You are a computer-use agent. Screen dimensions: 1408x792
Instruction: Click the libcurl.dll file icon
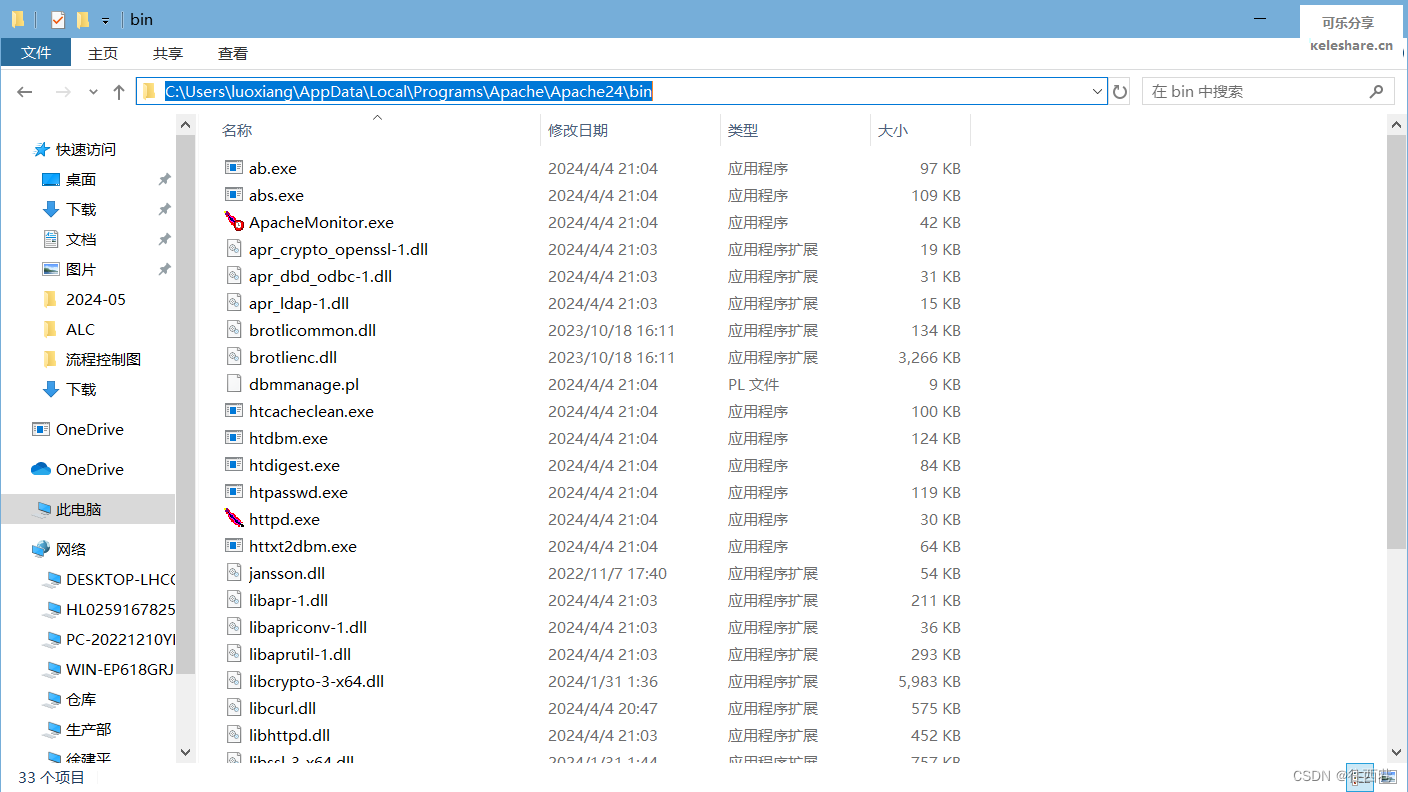point(234,708)
